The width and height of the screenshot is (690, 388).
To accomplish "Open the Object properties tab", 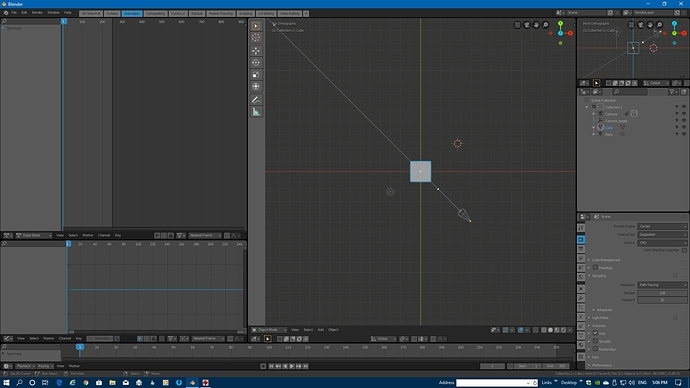I will (x=581, y=289).
